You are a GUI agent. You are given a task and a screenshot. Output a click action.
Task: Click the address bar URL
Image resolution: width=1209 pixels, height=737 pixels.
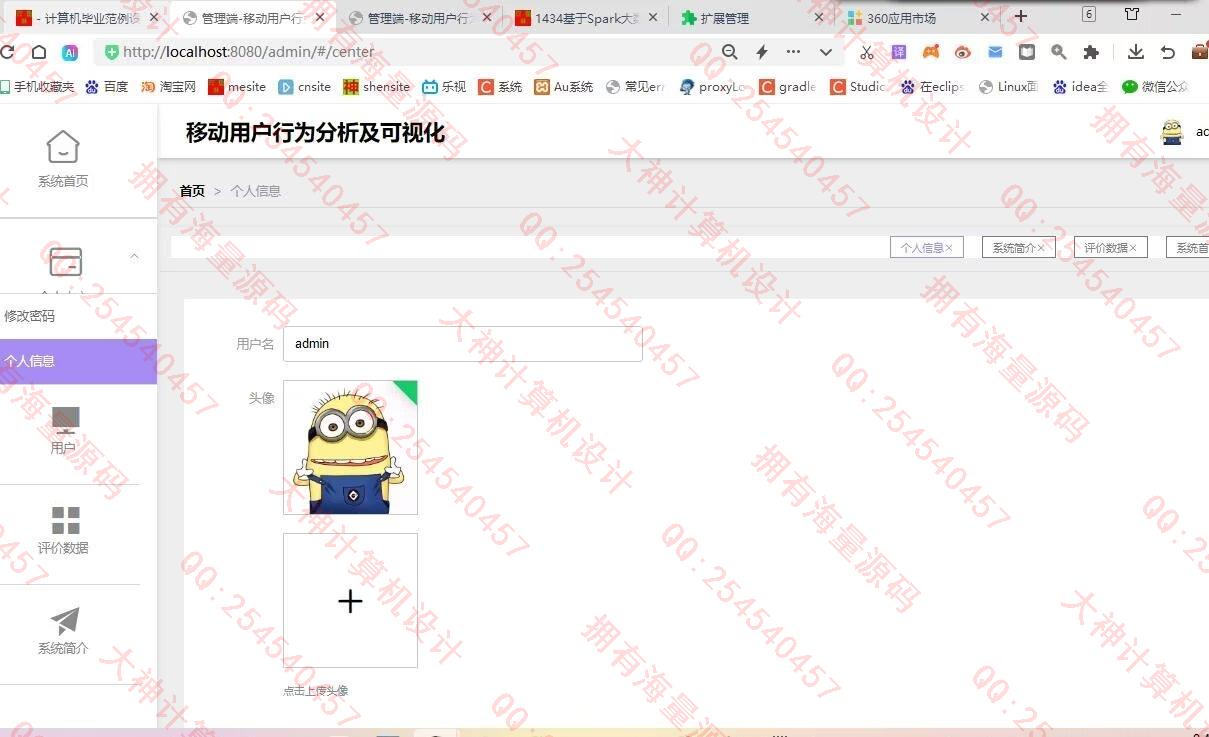(249, 52)
